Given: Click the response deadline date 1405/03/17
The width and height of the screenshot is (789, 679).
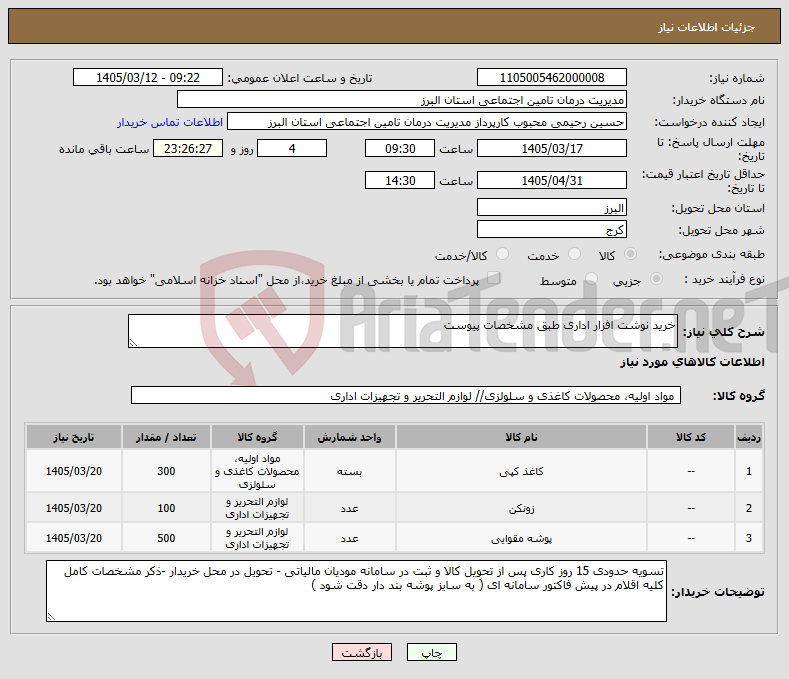Looking at the screenshot, I should pyautogui.click(x=551, y=148).
